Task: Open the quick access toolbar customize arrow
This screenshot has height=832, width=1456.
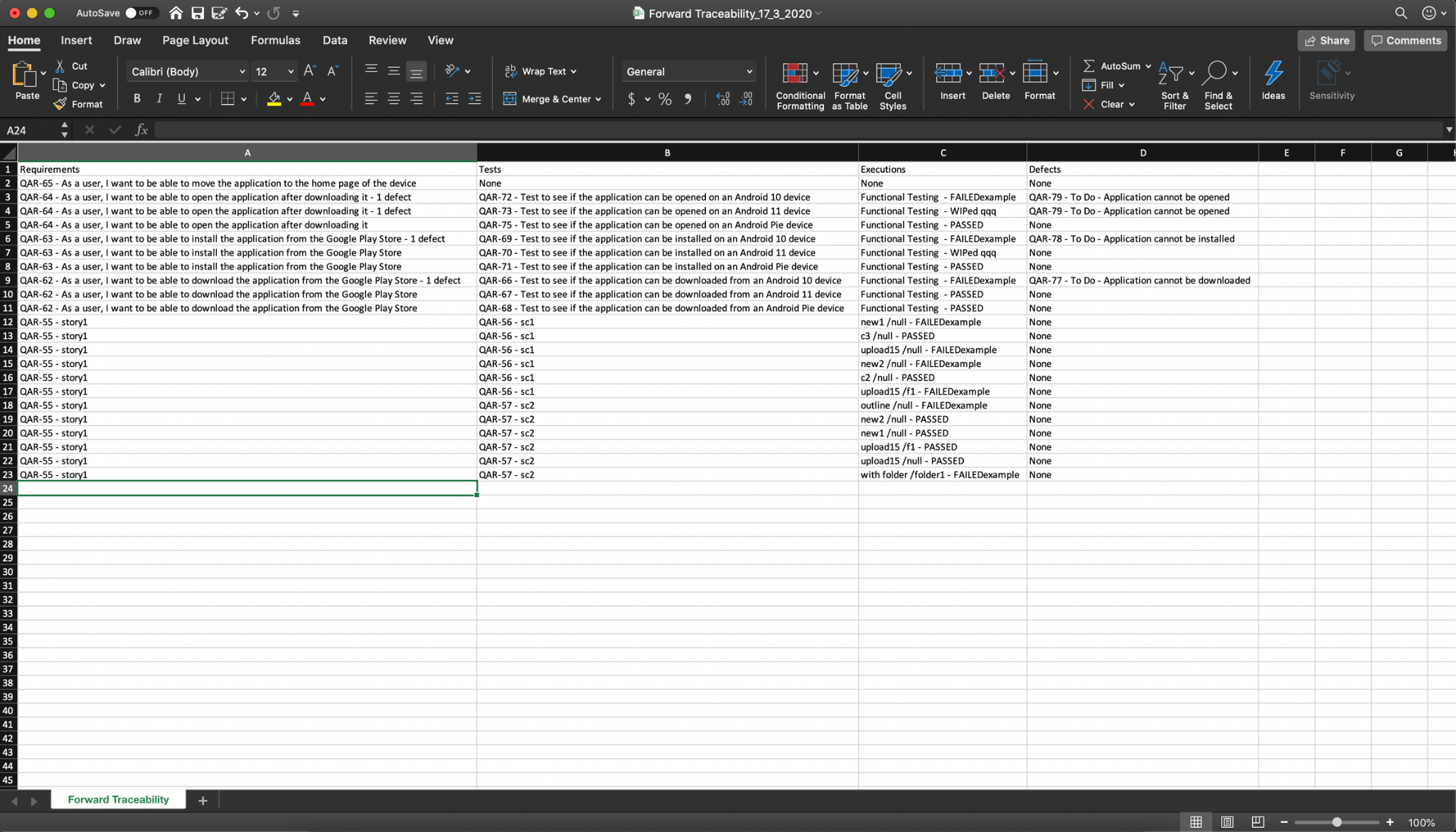Action: 296,13
